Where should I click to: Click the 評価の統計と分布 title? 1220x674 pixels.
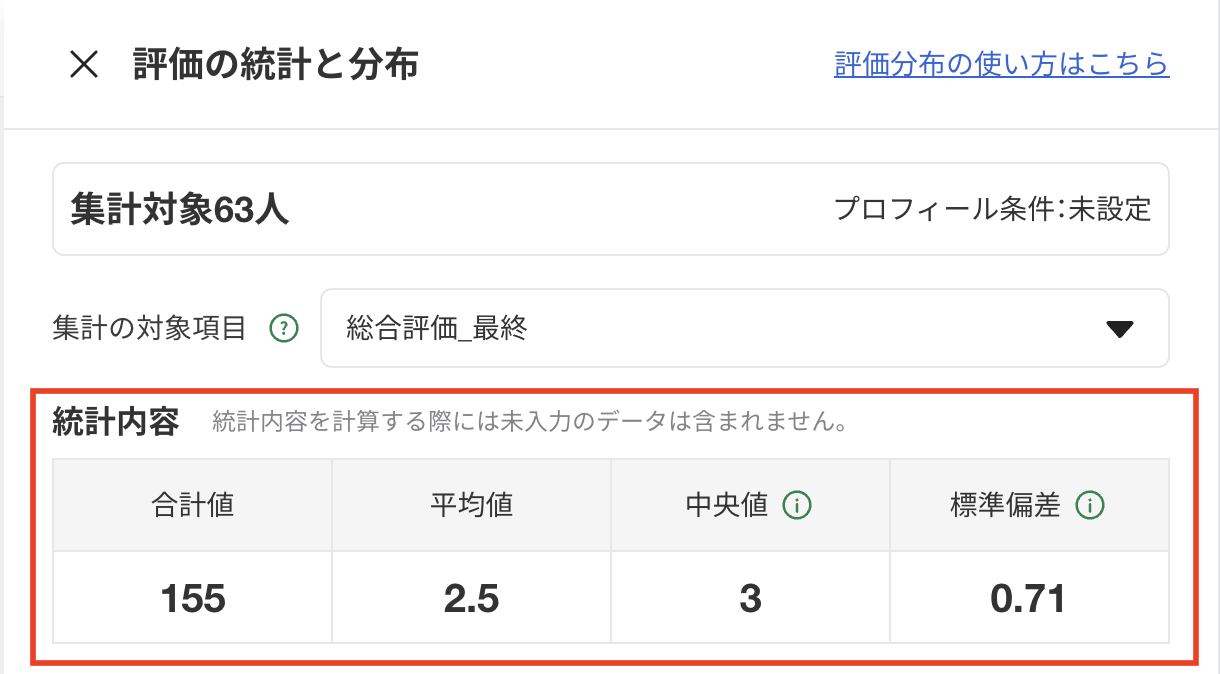coord(275,66)
